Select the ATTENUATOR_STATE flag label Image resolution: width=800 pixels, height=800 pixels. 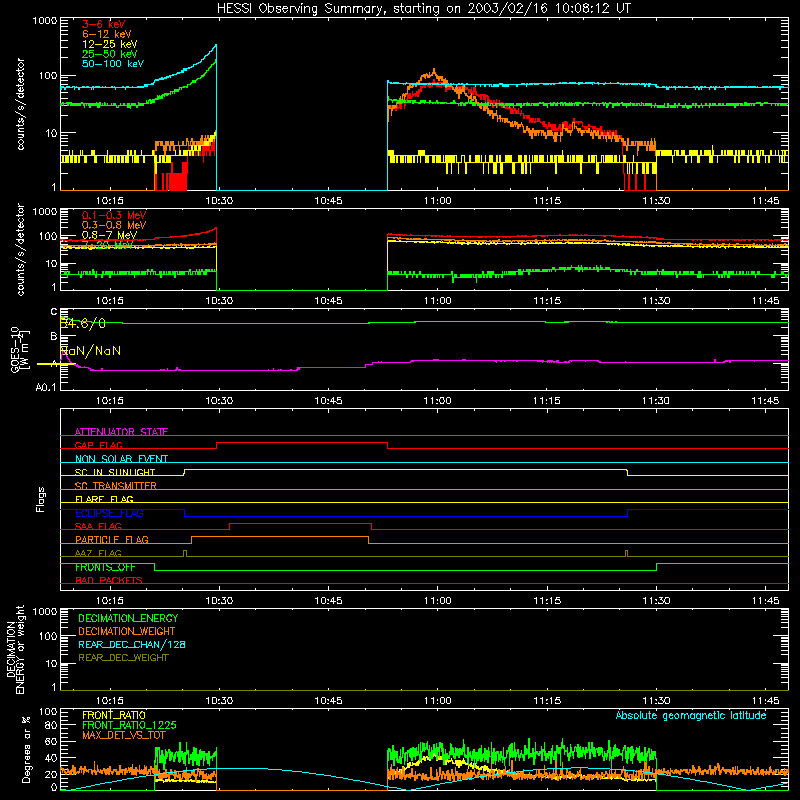121,432
